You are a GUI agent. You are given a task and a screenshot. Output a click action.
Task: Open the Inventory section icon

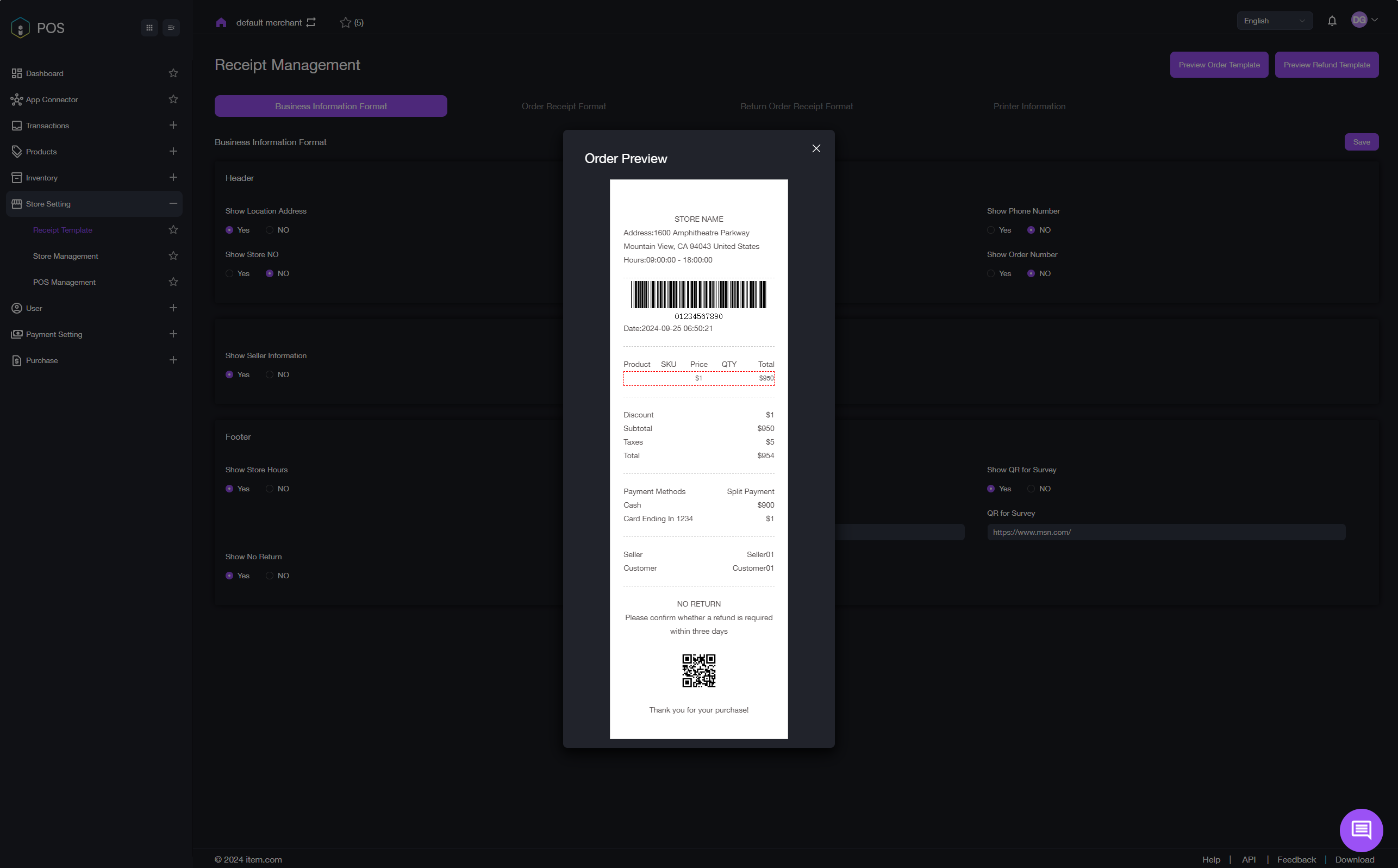[17, 177]
